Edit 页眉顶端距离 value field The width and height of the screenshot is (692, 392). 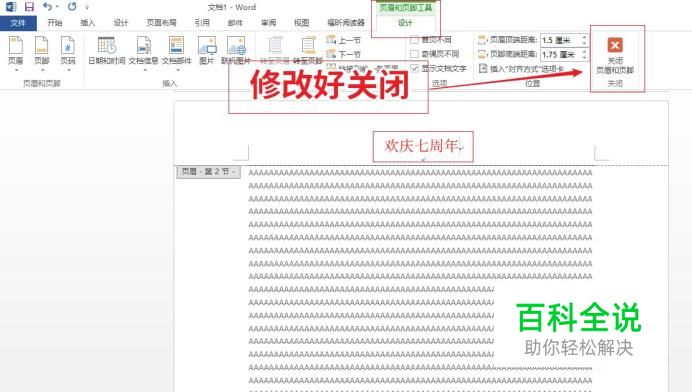click(x=560, y=40)
